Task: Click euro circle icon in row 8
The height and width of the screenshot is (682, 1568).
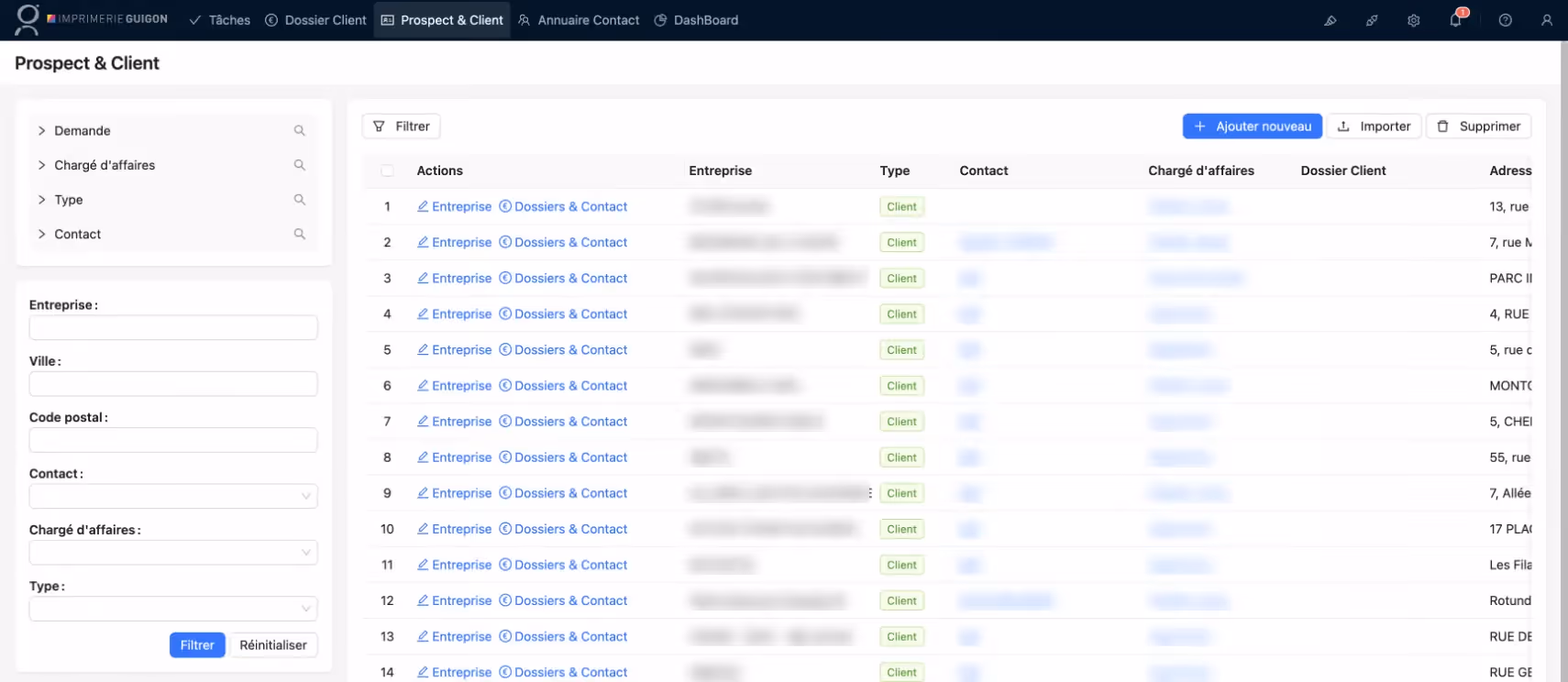Action: coord(505,456)
